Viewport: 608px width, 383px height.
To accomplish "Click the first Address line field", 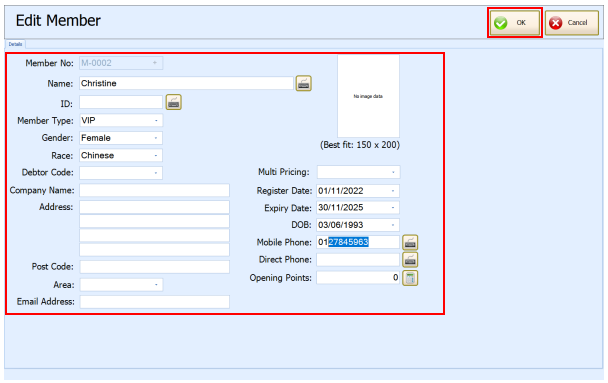I will [x=154, y=207].
